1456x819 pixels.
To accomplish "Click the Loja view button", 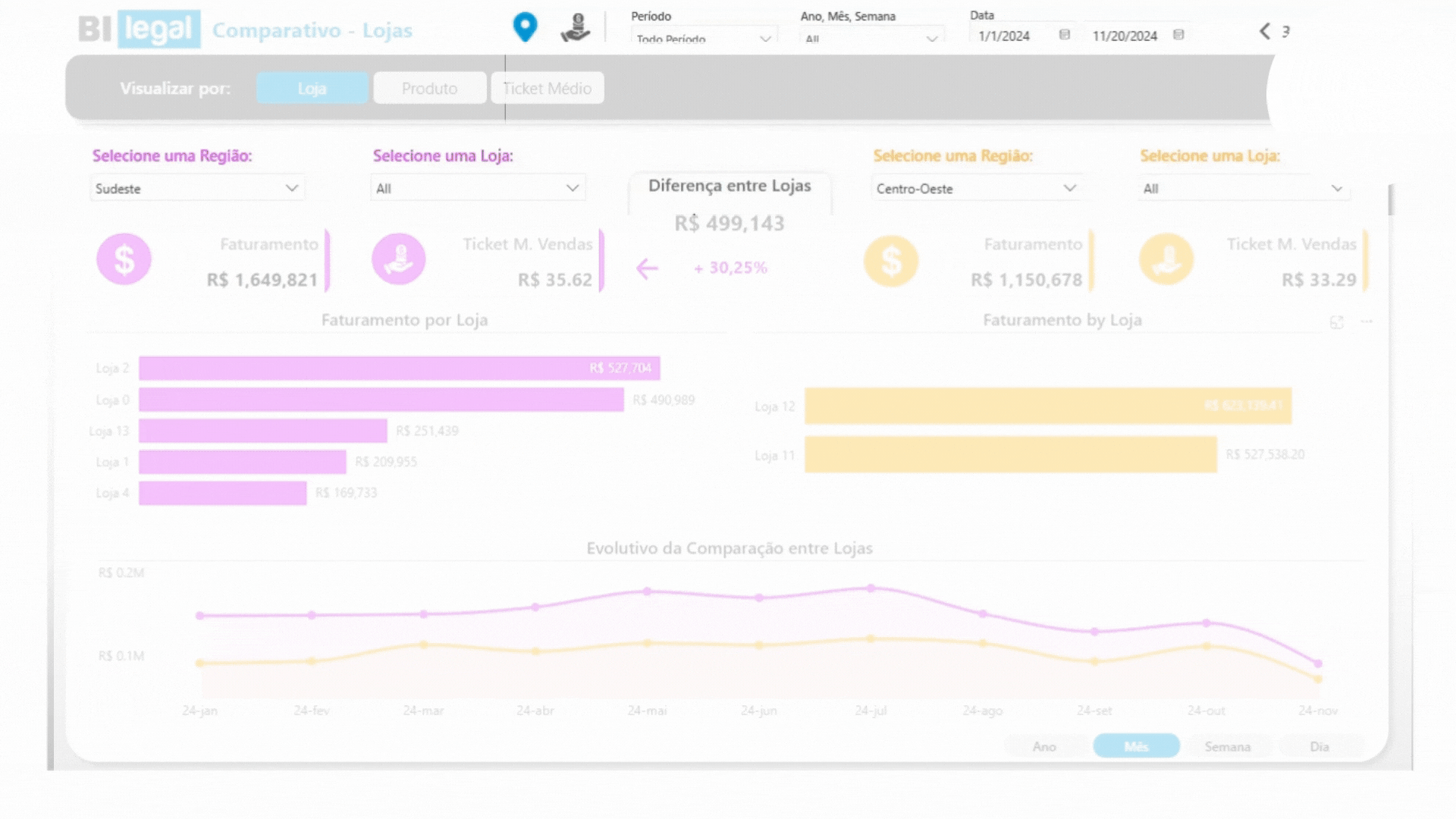I will pyautogui.click(x=312, y=88).
